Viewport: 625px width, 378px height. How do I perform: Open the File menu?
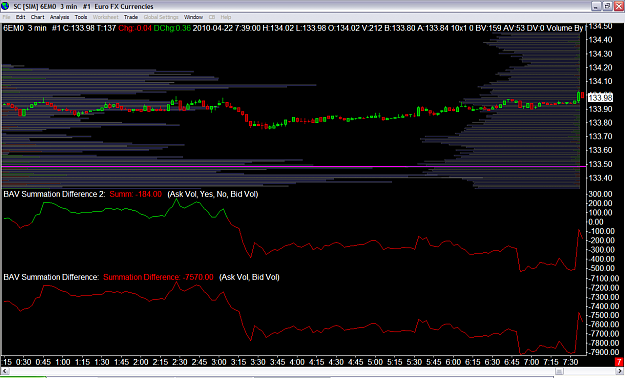coord(6,17)
